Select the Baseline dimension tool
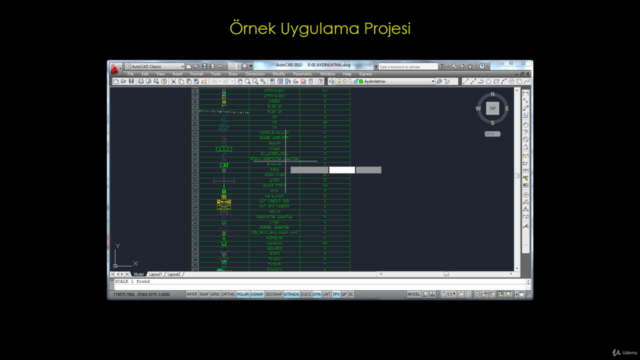640x360 pixels. tap(526, 163)
